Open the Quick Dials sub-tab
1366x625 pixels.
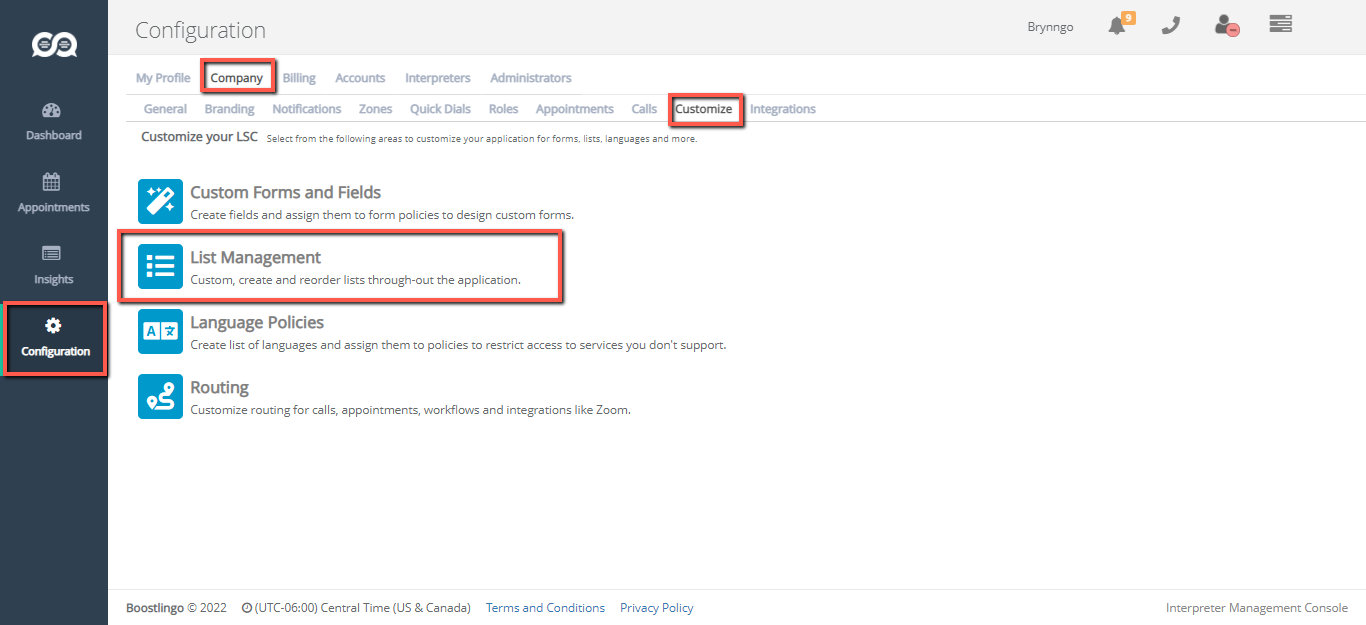click(x=440, y=109)
